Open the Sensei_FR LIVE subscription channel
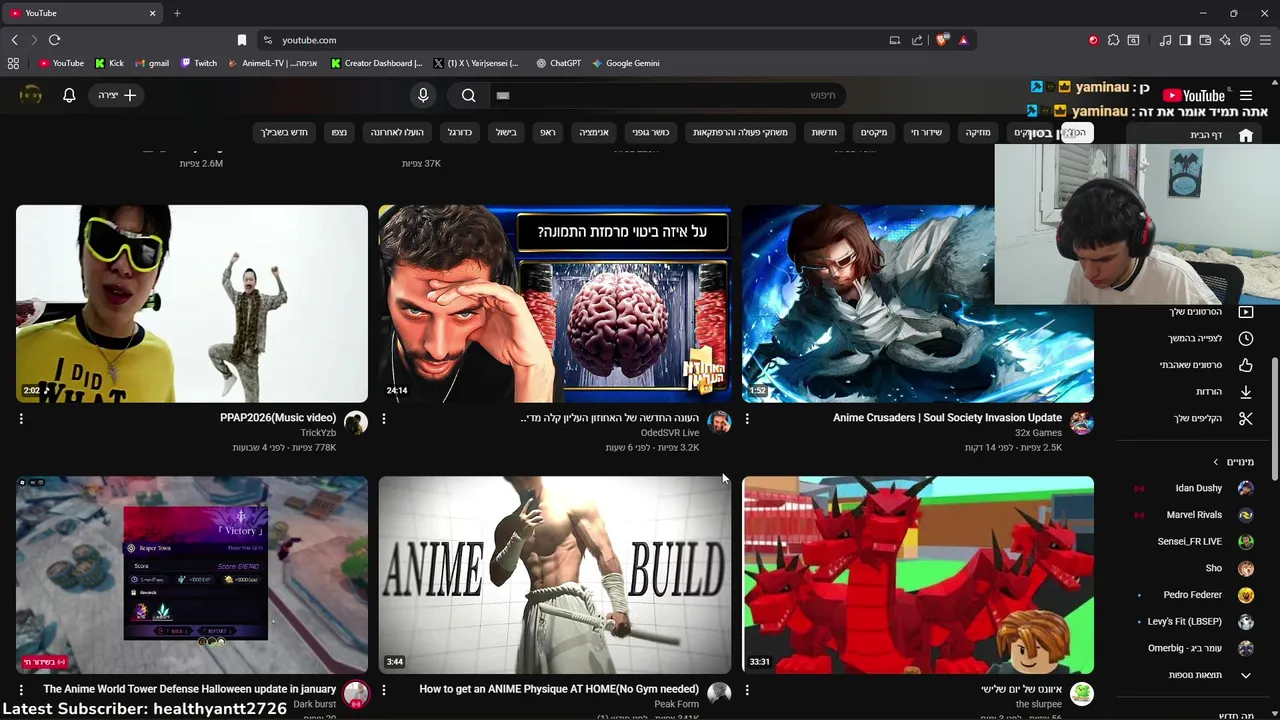The width and height of the screenshot is (1280, 720). [1189, 542]
